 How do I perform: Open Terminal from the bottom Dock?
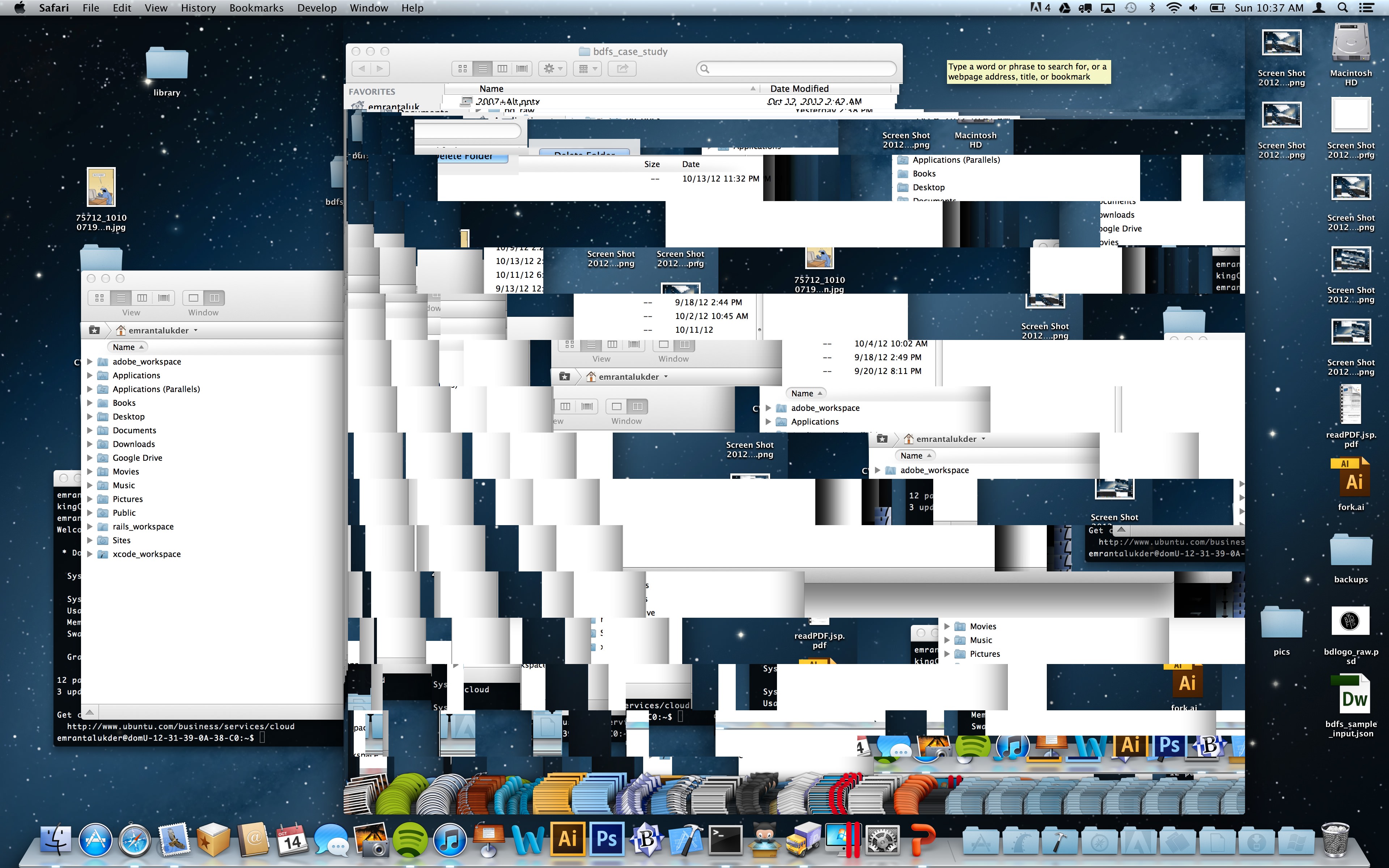tap(726, 841)
